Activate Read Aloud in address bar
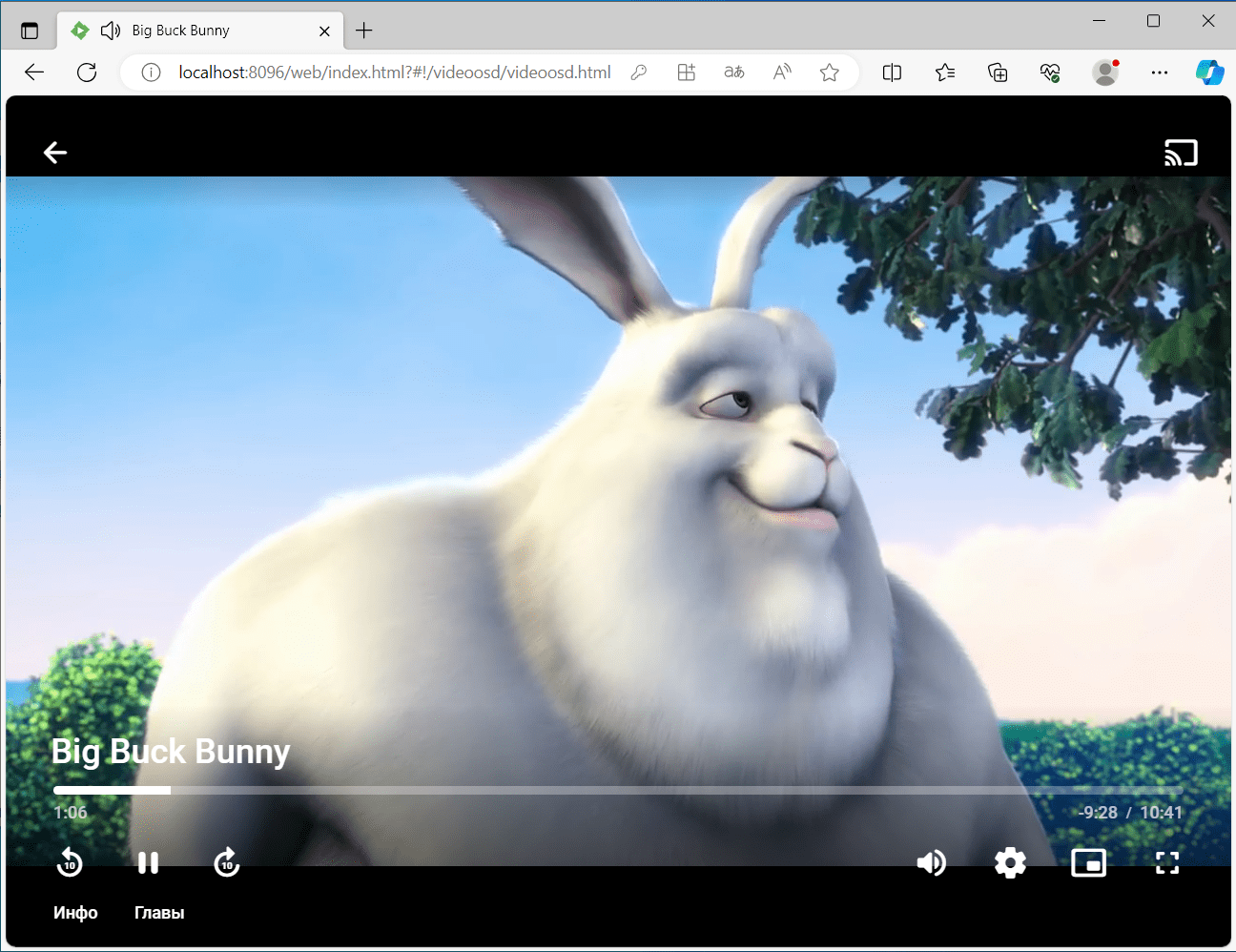The image size is (1236, 952). pos(782,72)
